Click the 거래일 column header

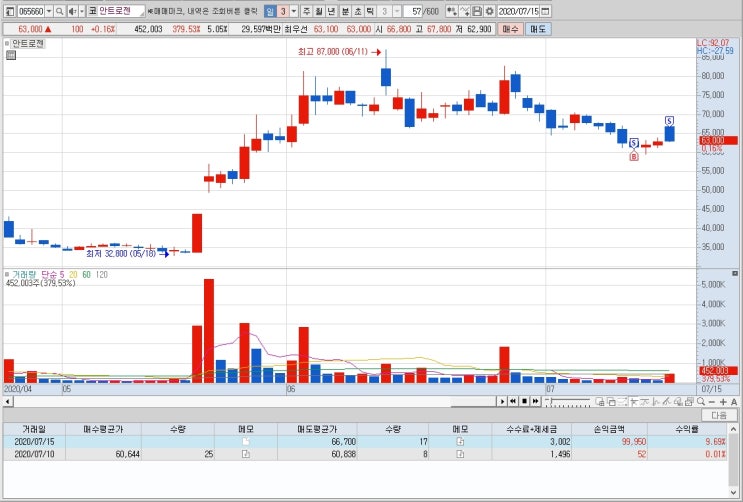(34, 429)
